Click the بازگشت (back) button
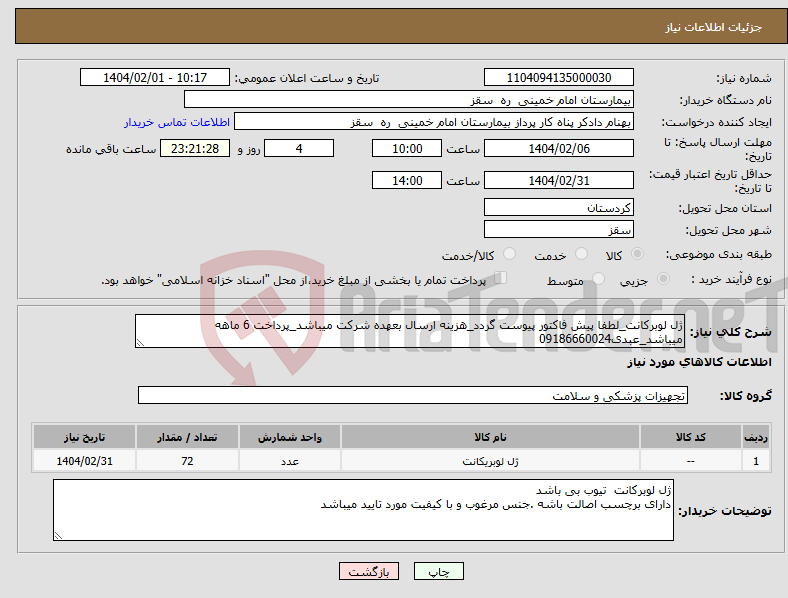 (x=369, y=571)
